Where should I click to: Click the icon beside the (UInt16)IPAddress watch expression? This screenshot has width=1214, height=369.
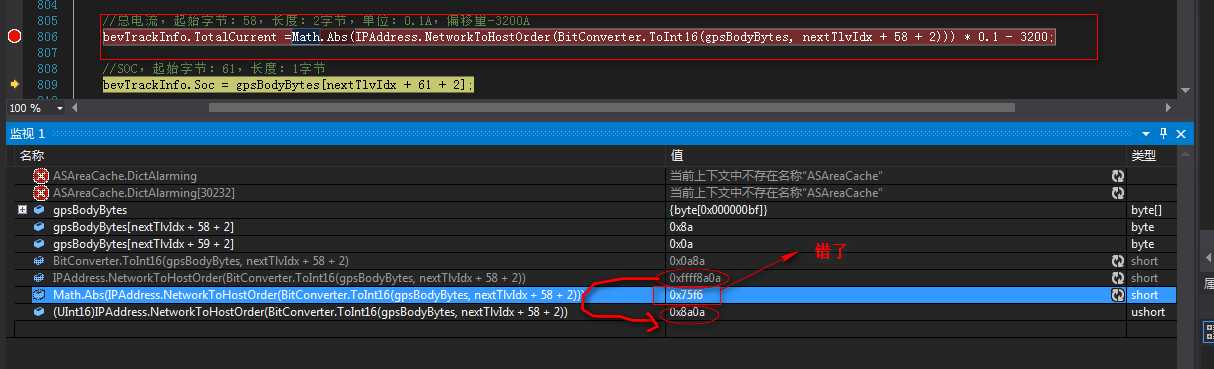(39, 312)
